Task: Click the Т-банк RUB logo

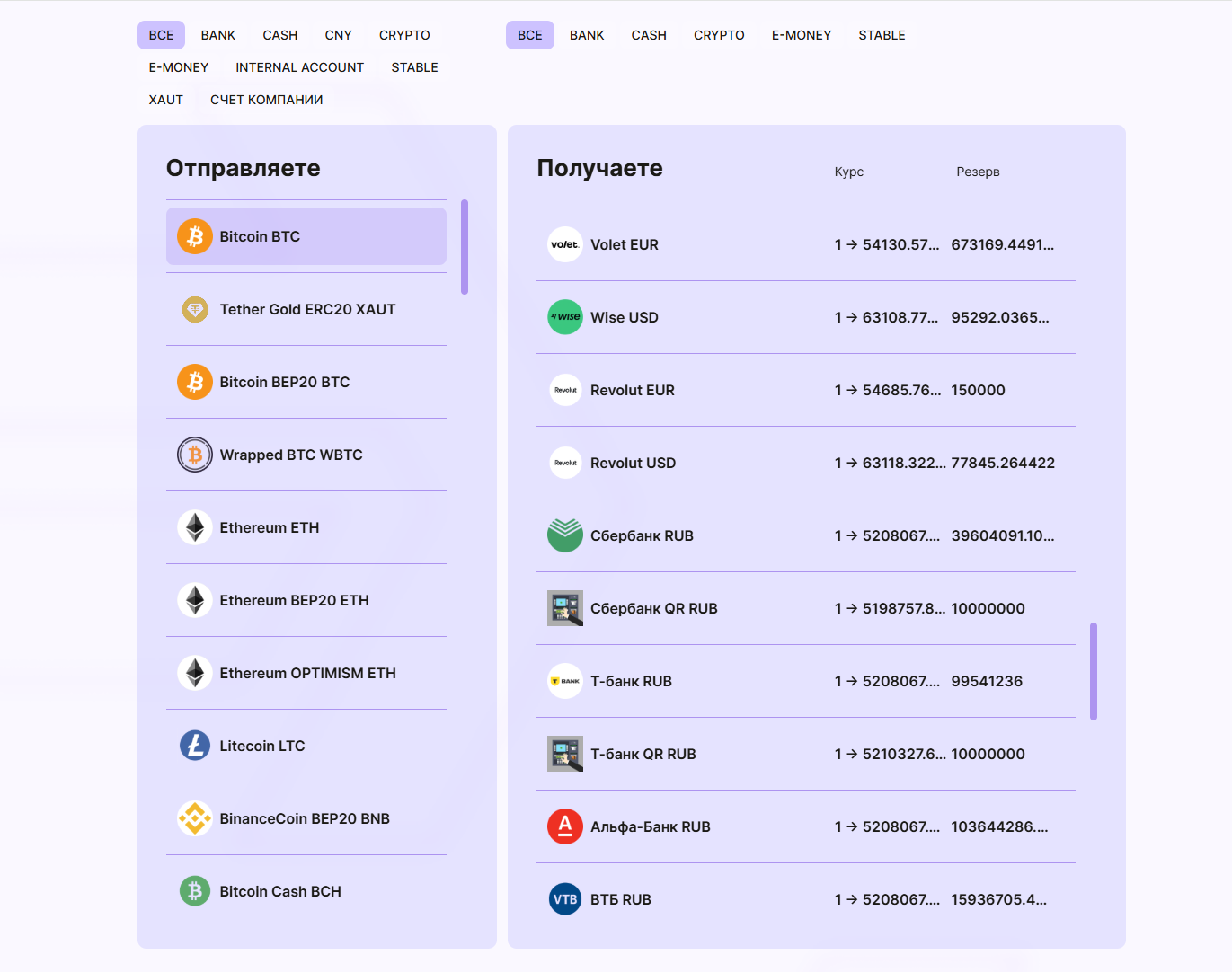Action: [x=565, y=681]
